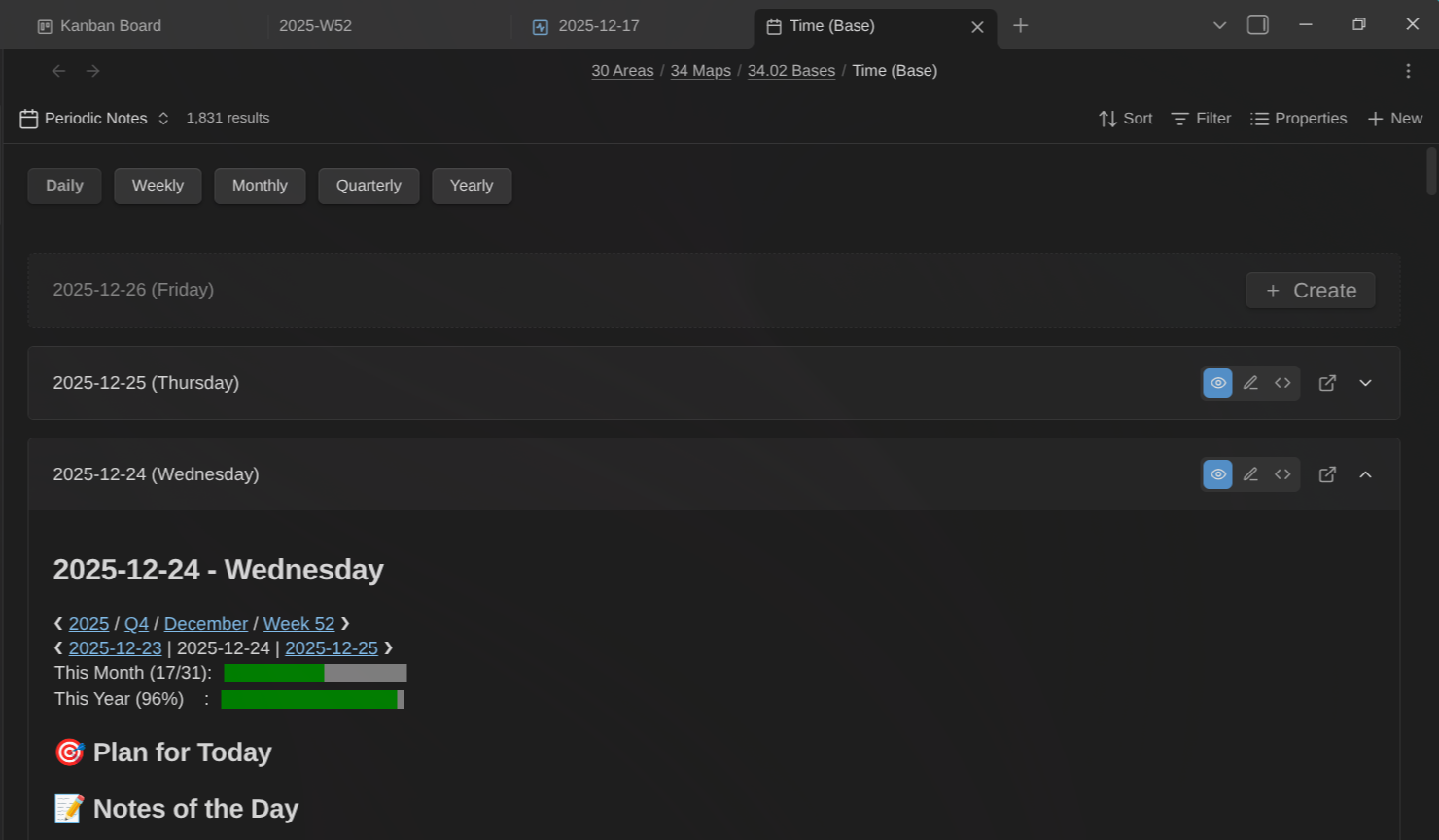Click the Notes of the Day heading
The width and height of the screenshot is (1439, 840).
tap(176, 809)
